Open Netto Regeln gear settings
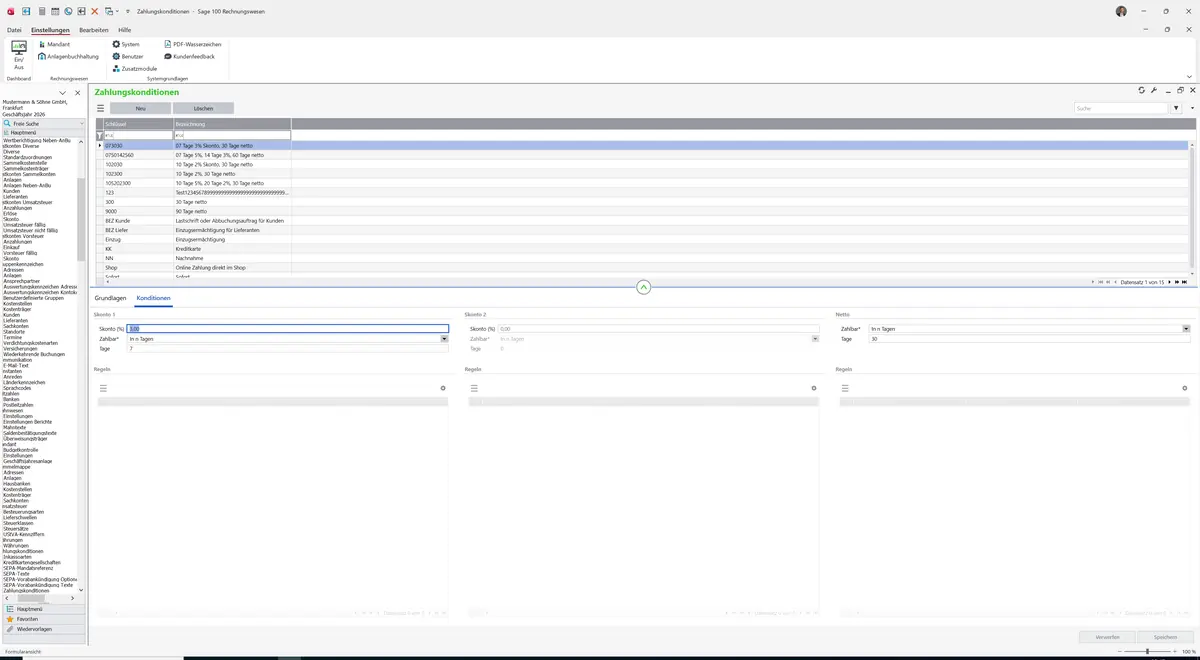The image size is (1200, 660). pos(1185,388)
